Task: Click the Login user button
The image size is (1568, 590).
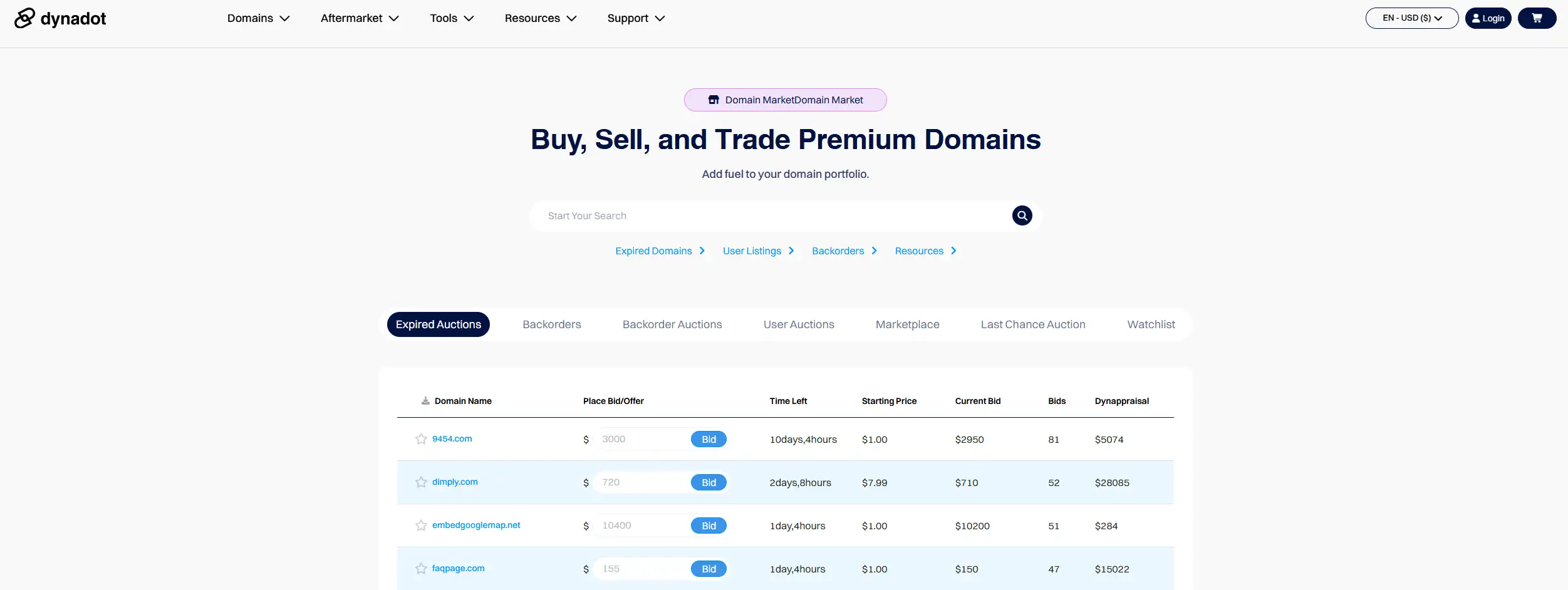Action: click(x=1488, y=18)
